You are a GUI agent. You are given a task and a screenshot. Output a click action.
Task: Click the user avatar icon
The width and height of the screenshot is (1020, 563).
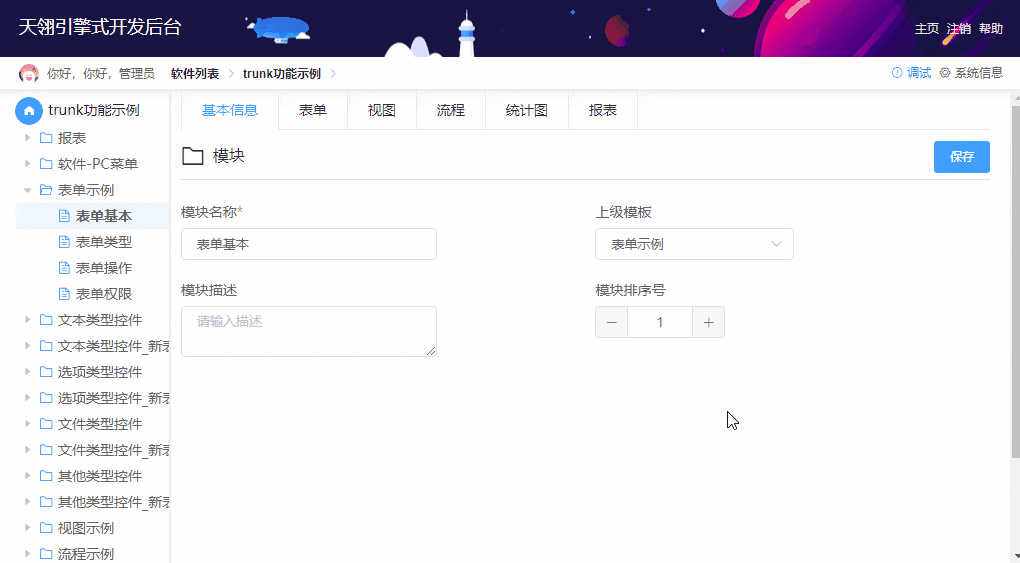click(29, 74)
